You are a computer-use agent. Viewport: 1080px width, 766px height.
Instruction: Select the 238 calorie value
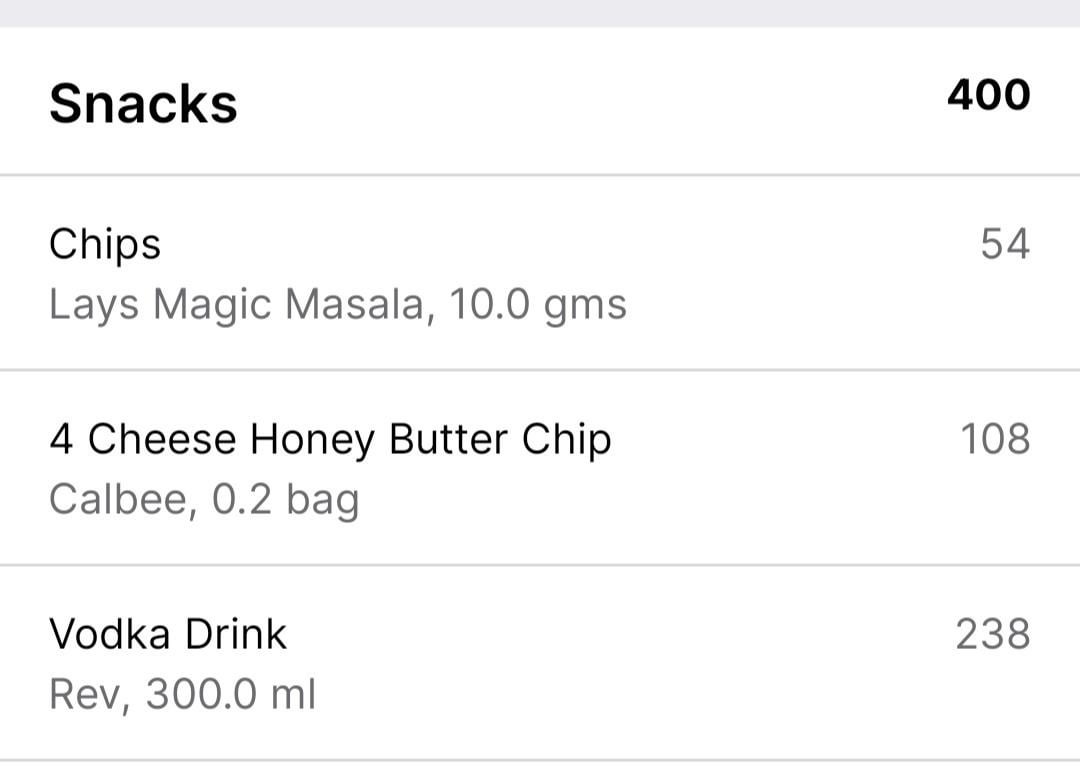[x=992, y=634]
